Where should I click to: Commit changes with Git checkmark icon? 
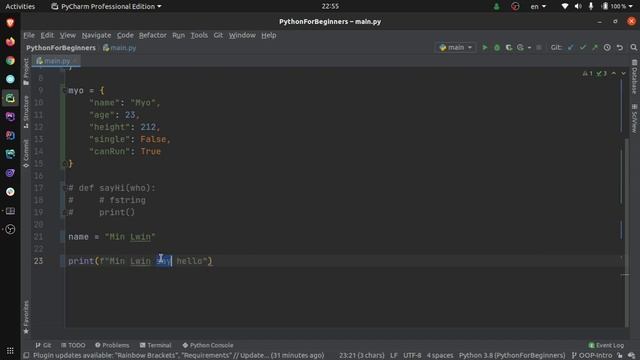tap(582, 48)
